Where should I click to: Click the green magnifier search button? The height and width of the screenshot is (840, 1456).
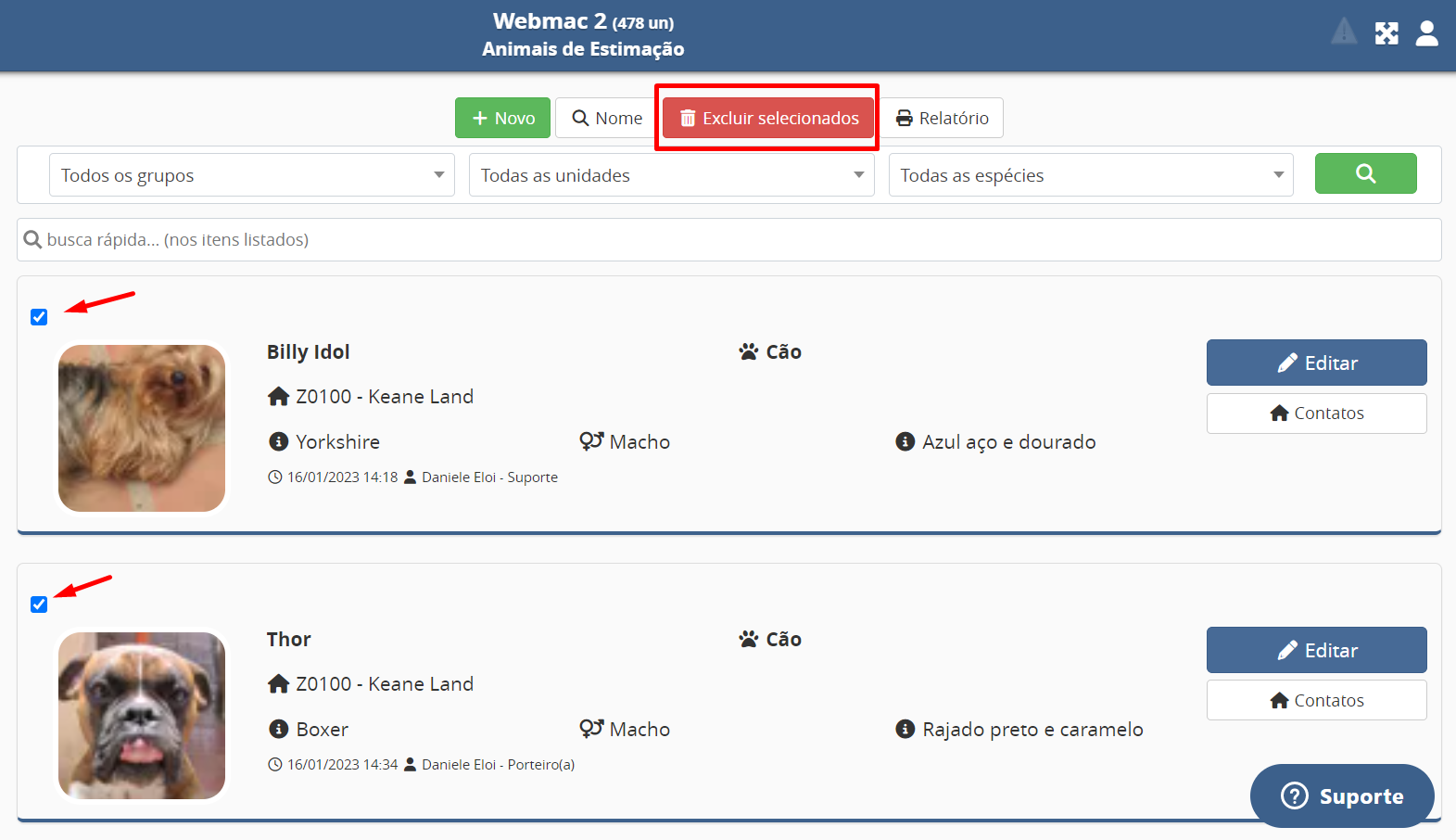click(x=1365, y=173)
